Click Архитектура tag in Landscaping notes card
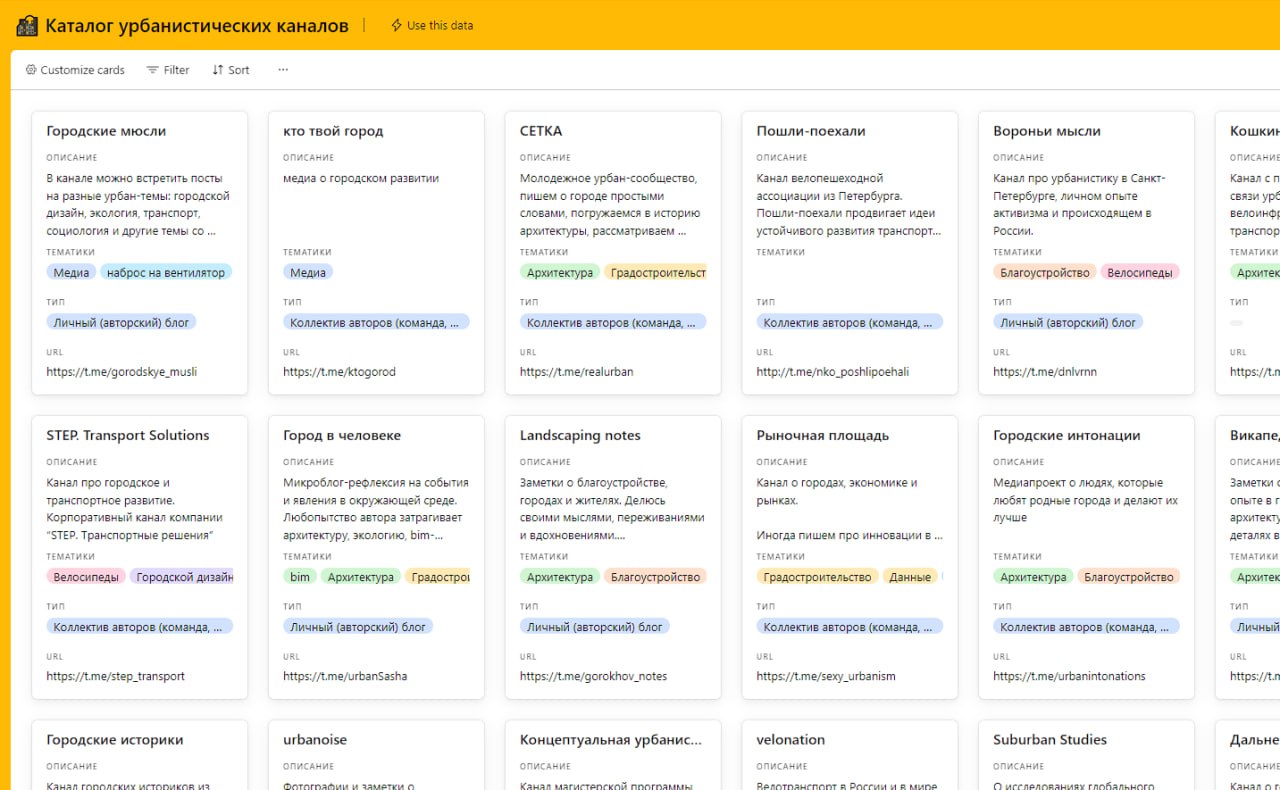Viewport: 1280px width, 790px height. [560, 577]
